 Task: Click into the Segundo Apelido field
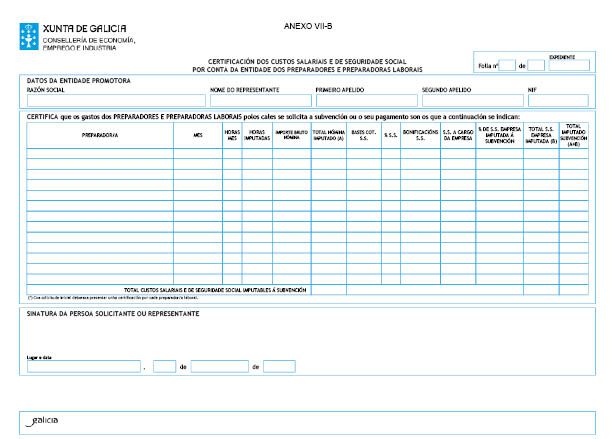(x=472, y=101)
